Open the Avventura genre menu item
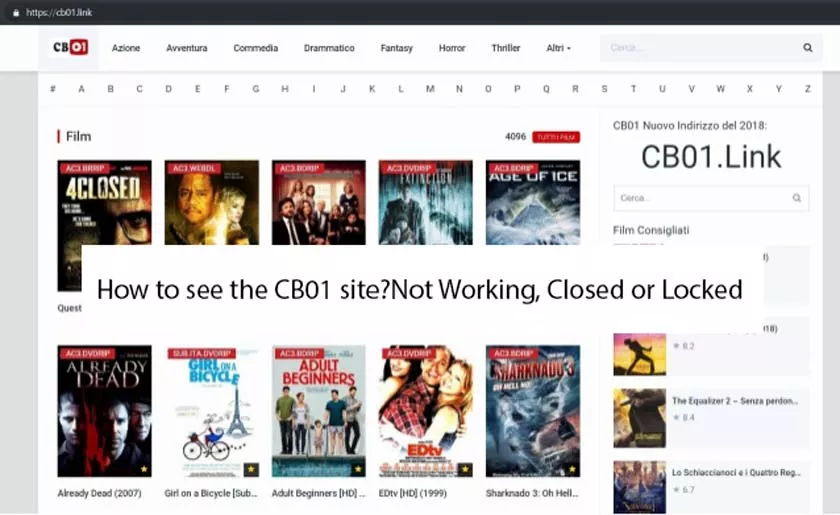This screenshot has width=840, height=515. [186, 48]
